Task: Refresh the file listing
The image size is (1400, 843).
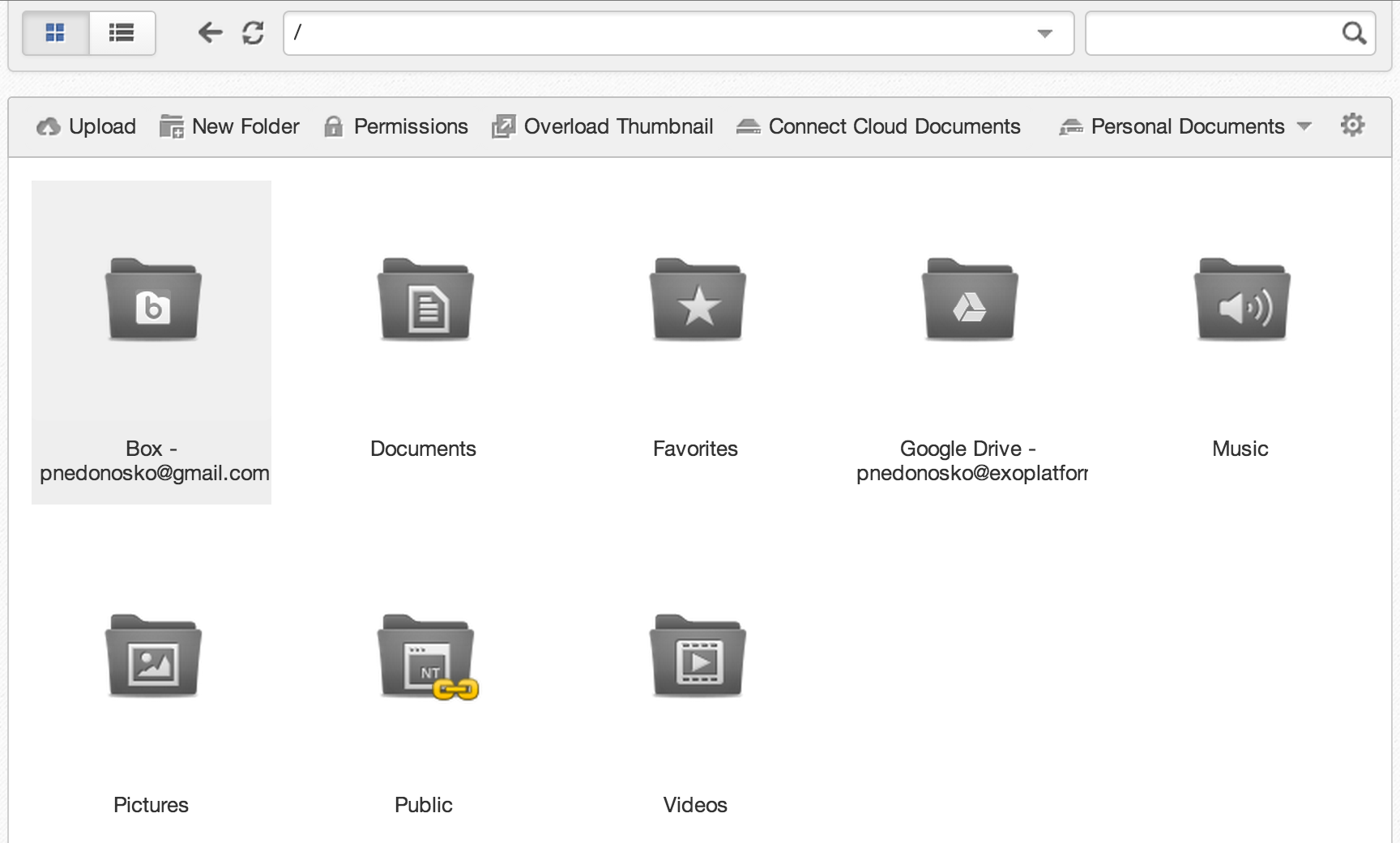Action: pos(253,32)
